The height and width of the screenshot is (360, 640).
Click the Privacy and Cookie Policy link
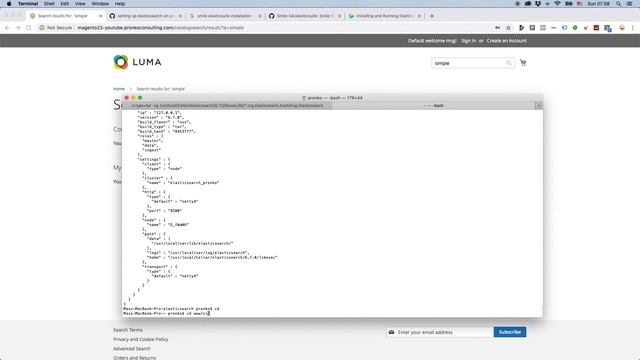pos(140,339)
